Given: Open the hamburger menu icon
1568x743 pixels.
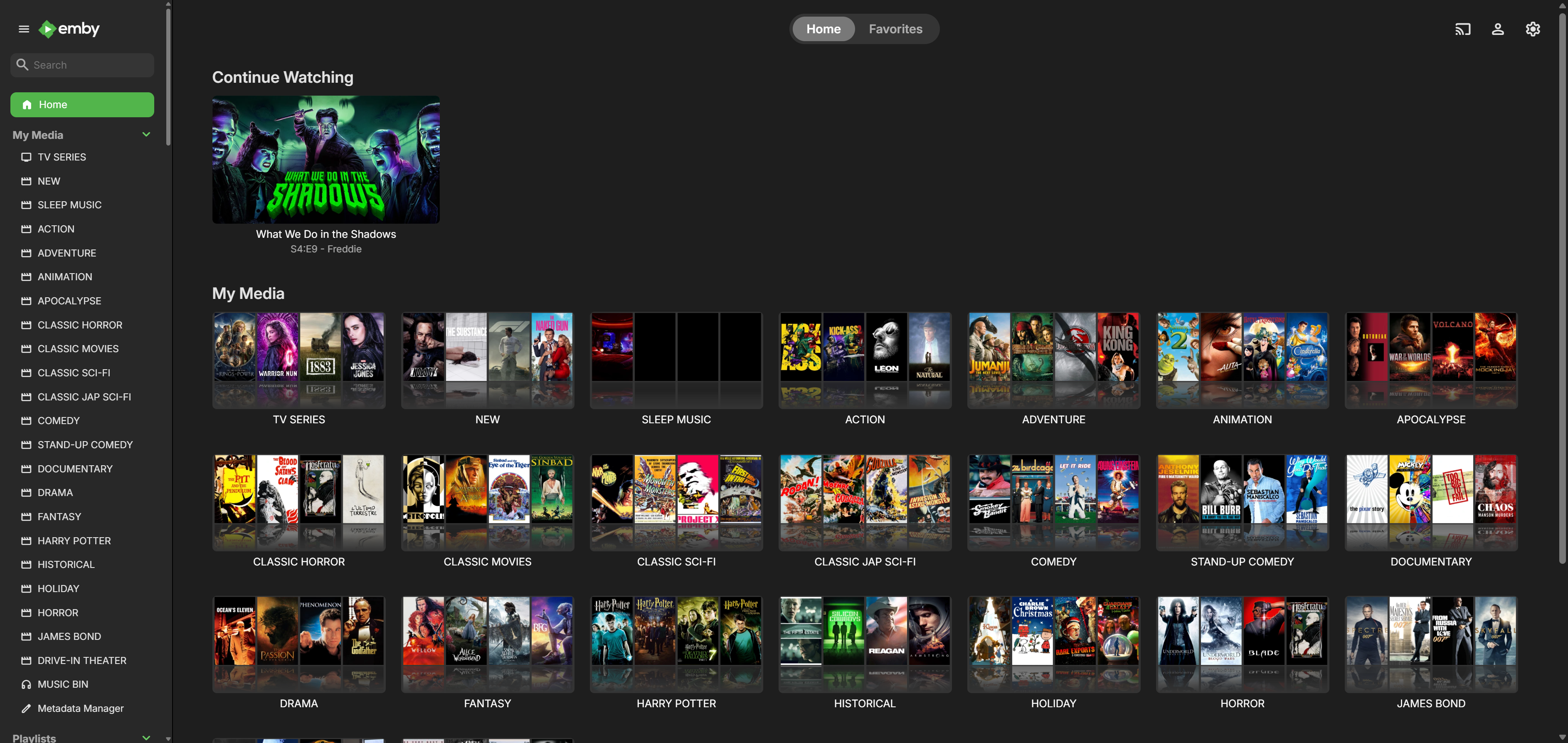Looking at the screenshot, I should point(24,29).
